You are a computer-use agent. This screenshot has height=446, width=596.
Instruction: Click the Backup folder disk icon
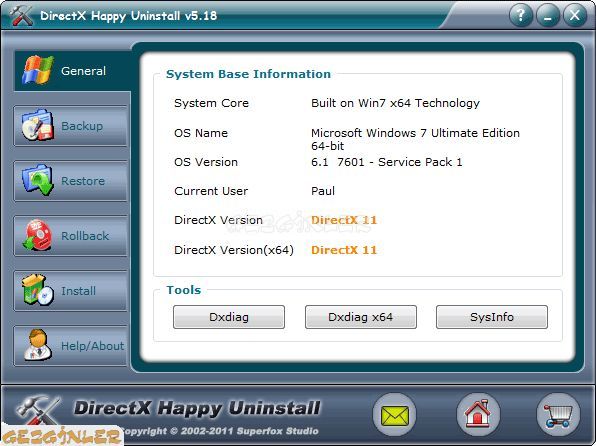point(37,125)
